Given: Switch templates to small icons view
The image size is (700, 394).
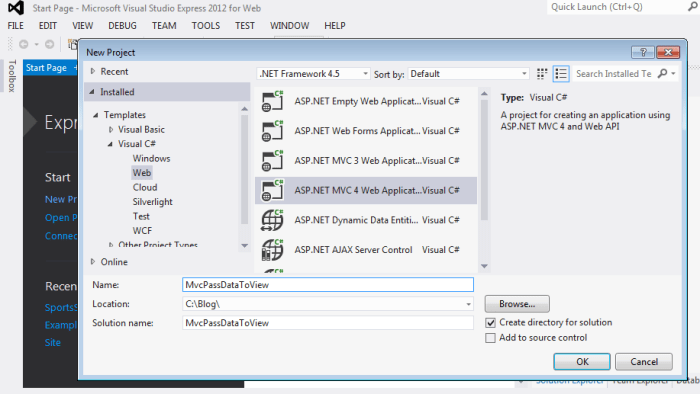Looking at the screenshot, I should (542, 74).
